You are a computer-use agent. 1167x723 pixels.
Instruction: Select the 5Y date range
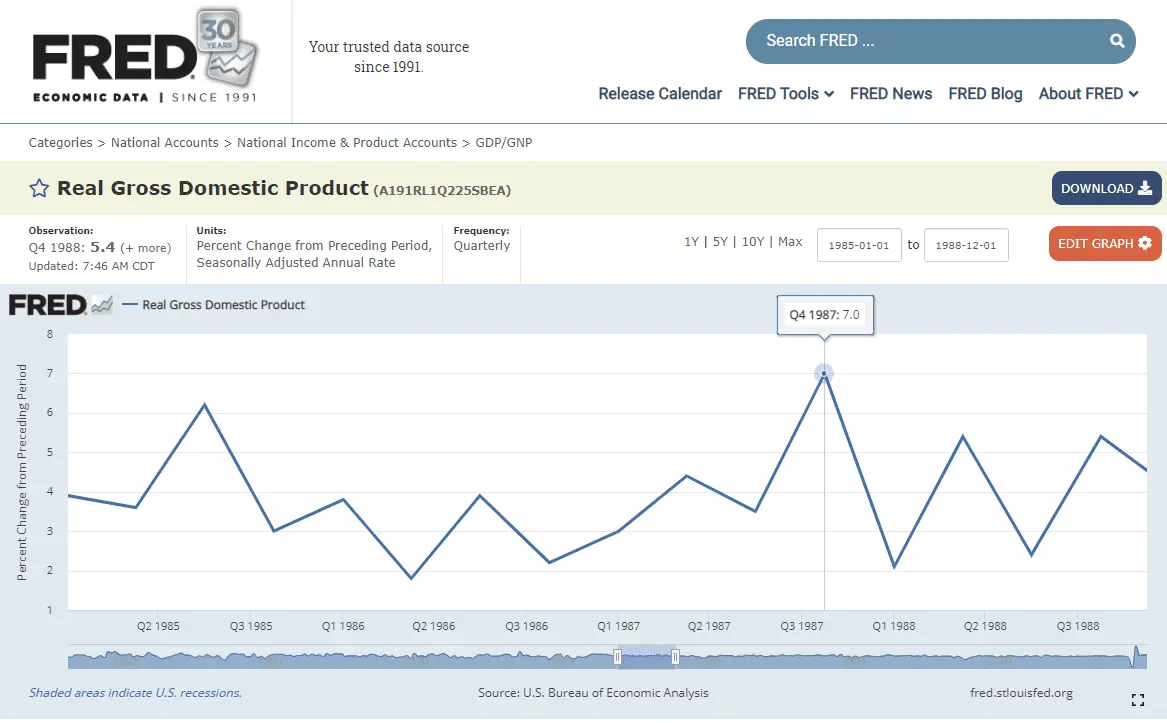tap(720, 242)
